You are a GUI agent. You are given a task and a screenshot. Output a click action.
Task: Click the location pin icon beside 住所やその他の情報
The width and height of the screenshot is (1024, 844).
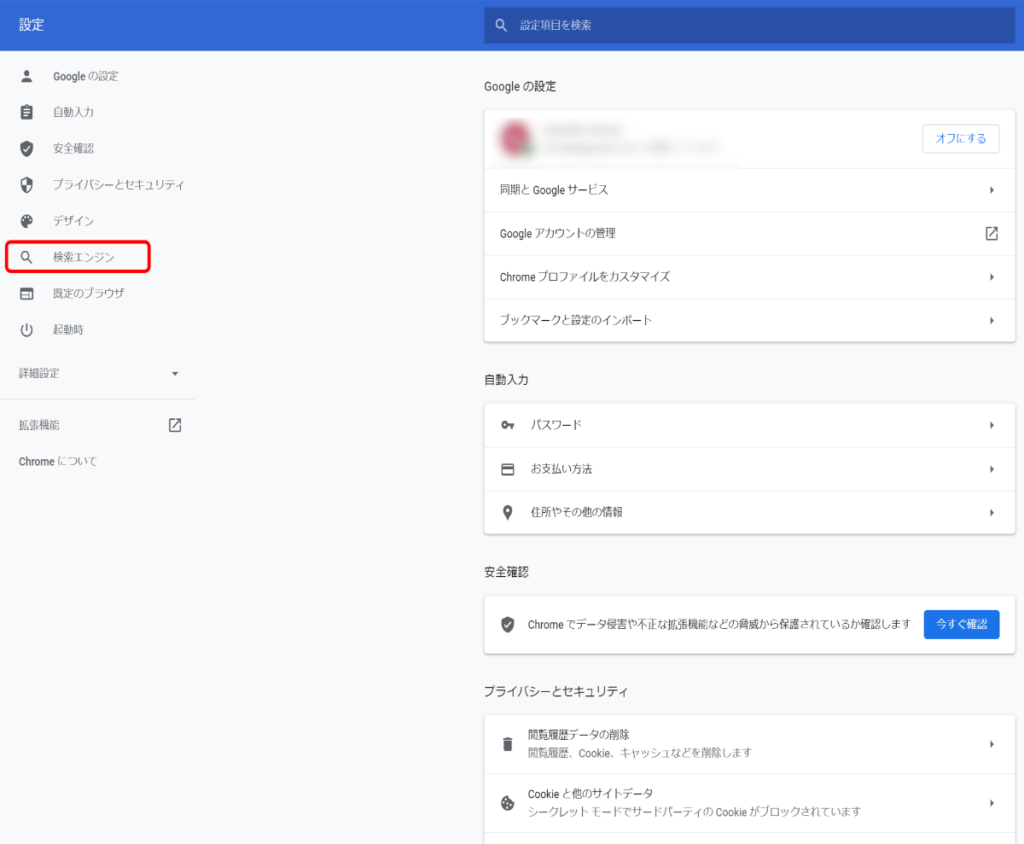pos(507,513)
